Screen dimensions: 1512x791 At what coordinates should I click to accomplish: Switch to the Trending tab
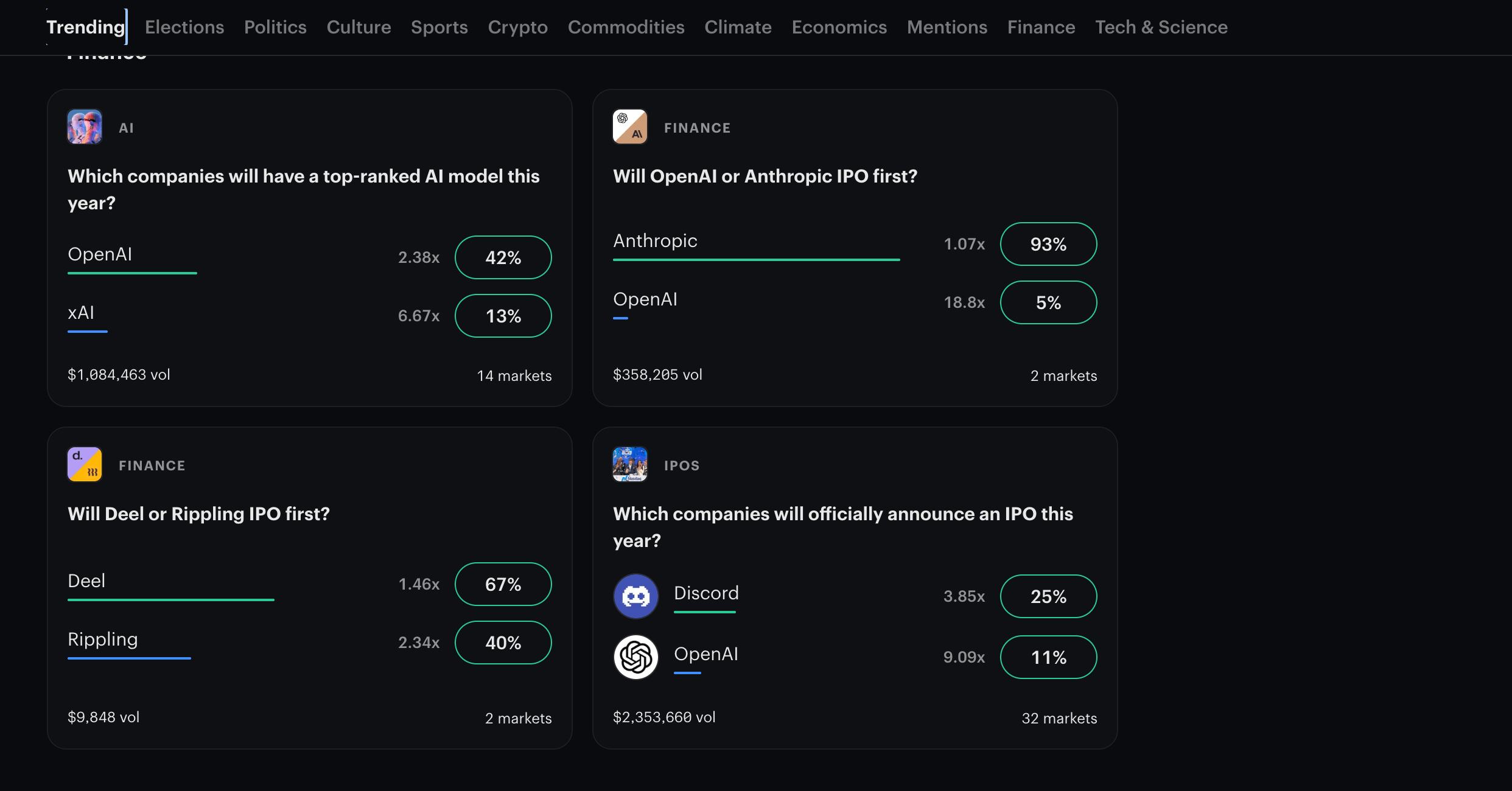pos(86,27)
